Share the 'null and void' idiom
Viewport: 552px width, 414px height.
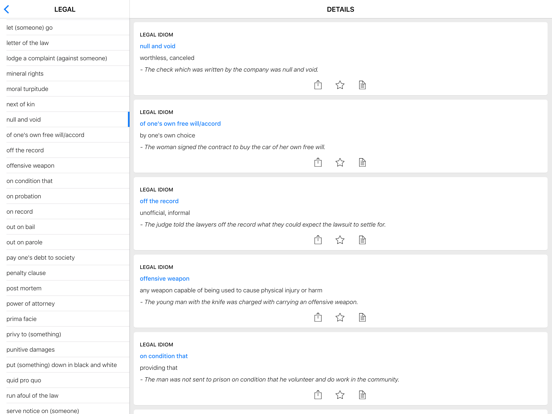[x=318, y=85]
